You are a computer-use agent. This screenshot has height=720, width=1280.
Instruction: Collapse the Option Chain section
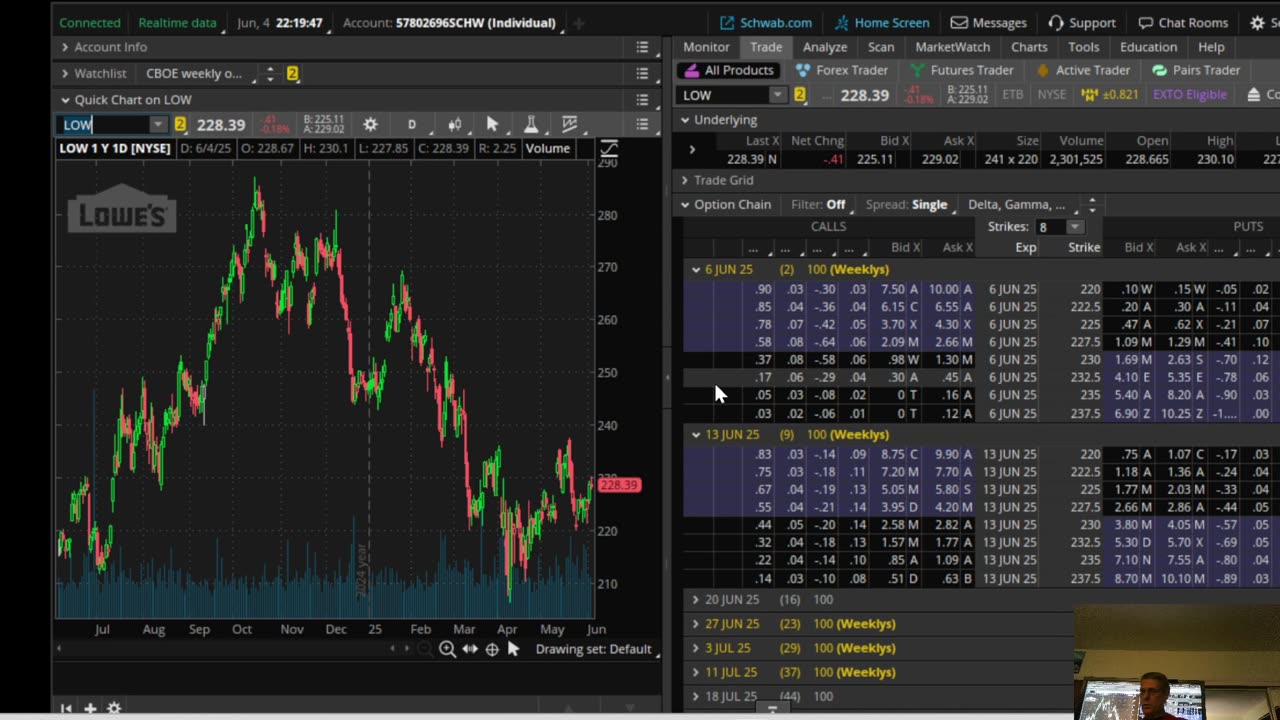click(x=685, y=204)
